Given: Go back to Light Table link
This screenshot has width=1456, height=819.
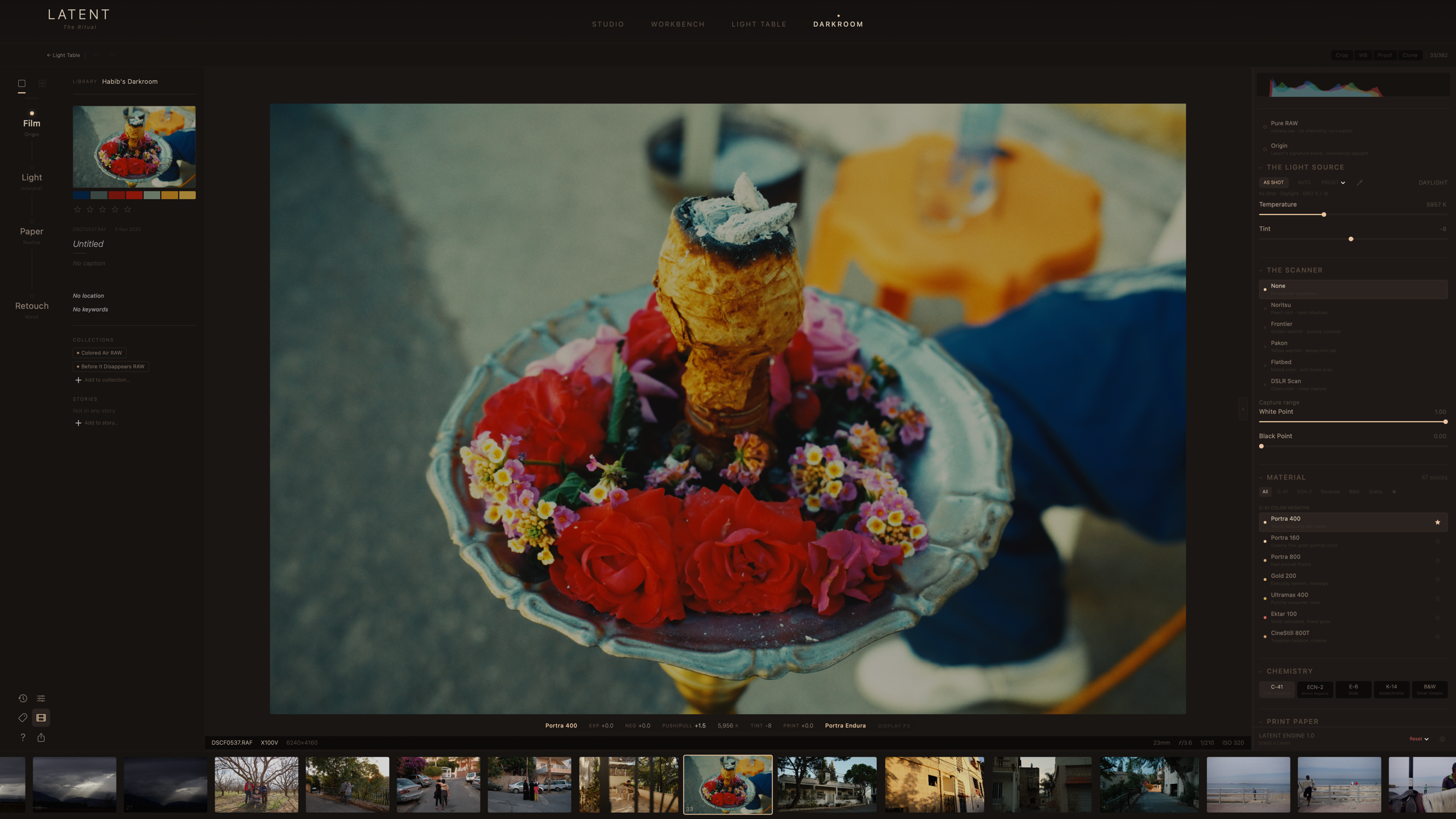Looking at the screenshot, I should (x=63, y=55).
